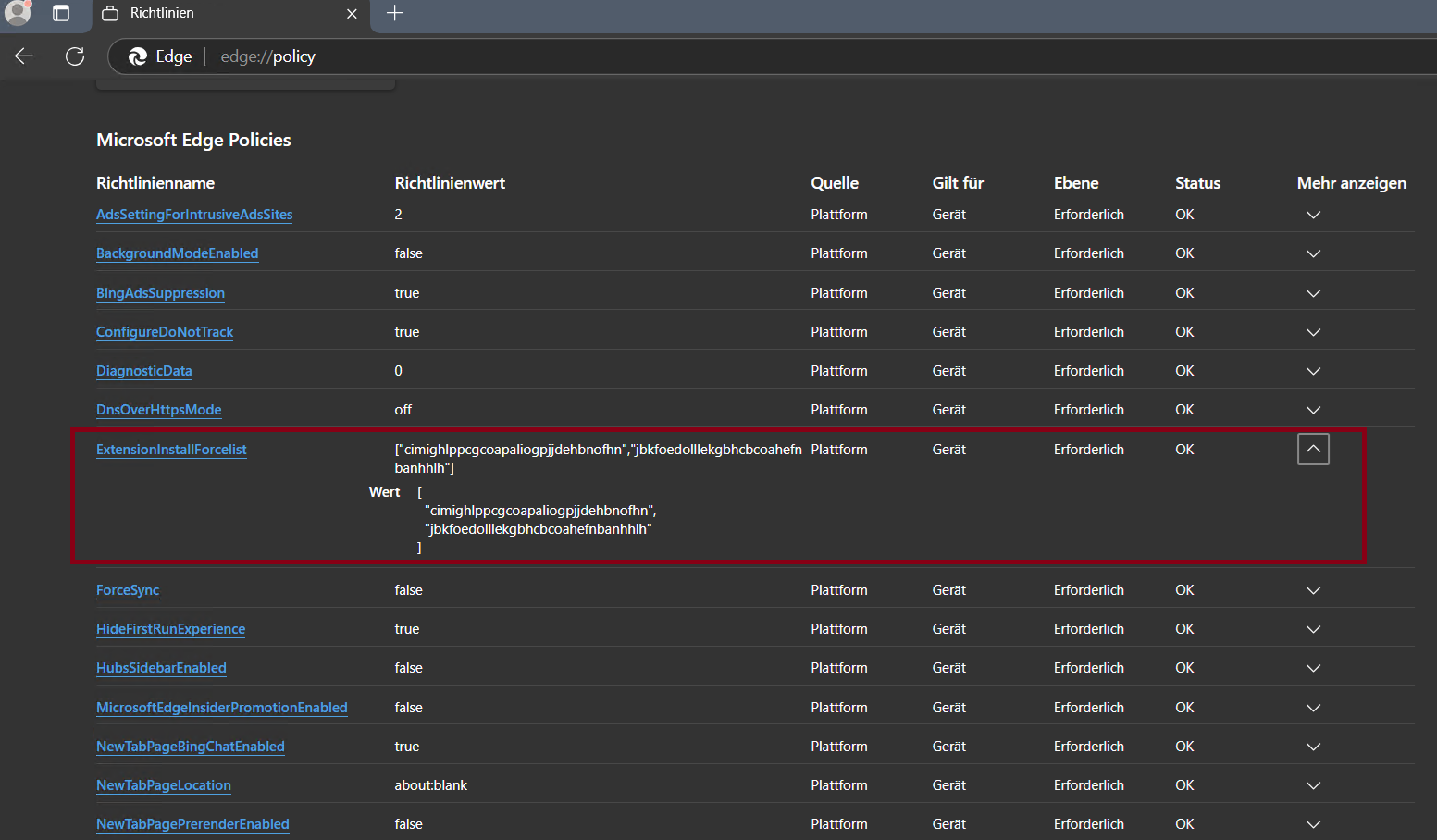Expand the AdsSettingForIntrusiveAdsSites row chevron
Image resolution: width=1437 pixels, height=840 pixels.
tap(1313, 215)
